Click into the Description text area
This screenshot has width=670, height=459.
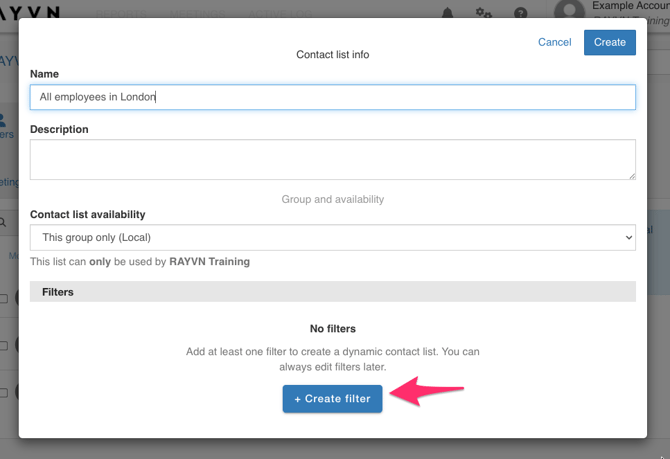point(332,159)
